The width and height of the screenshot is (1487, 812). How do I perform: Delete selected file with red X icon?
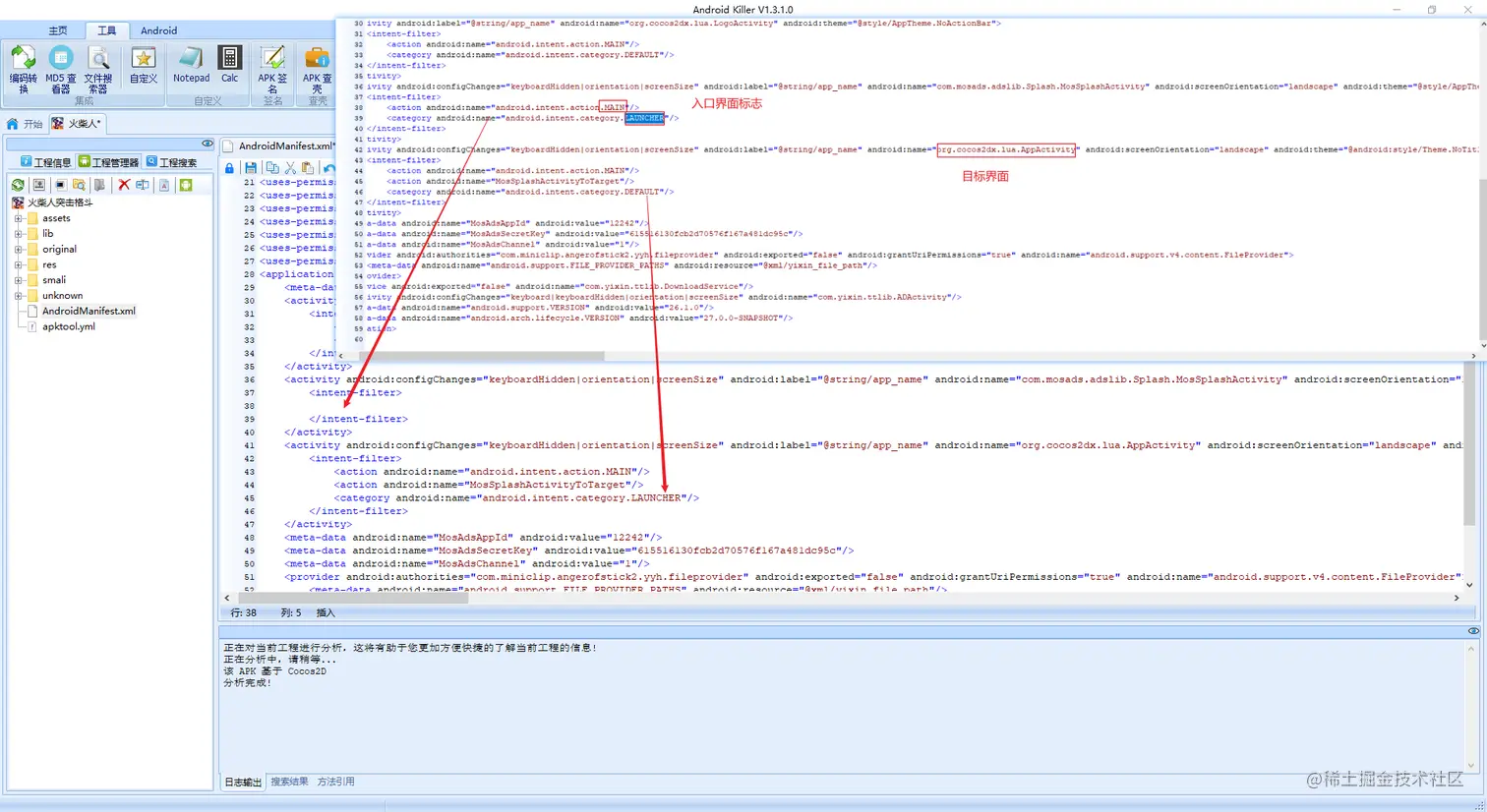(x=124, y=185)
